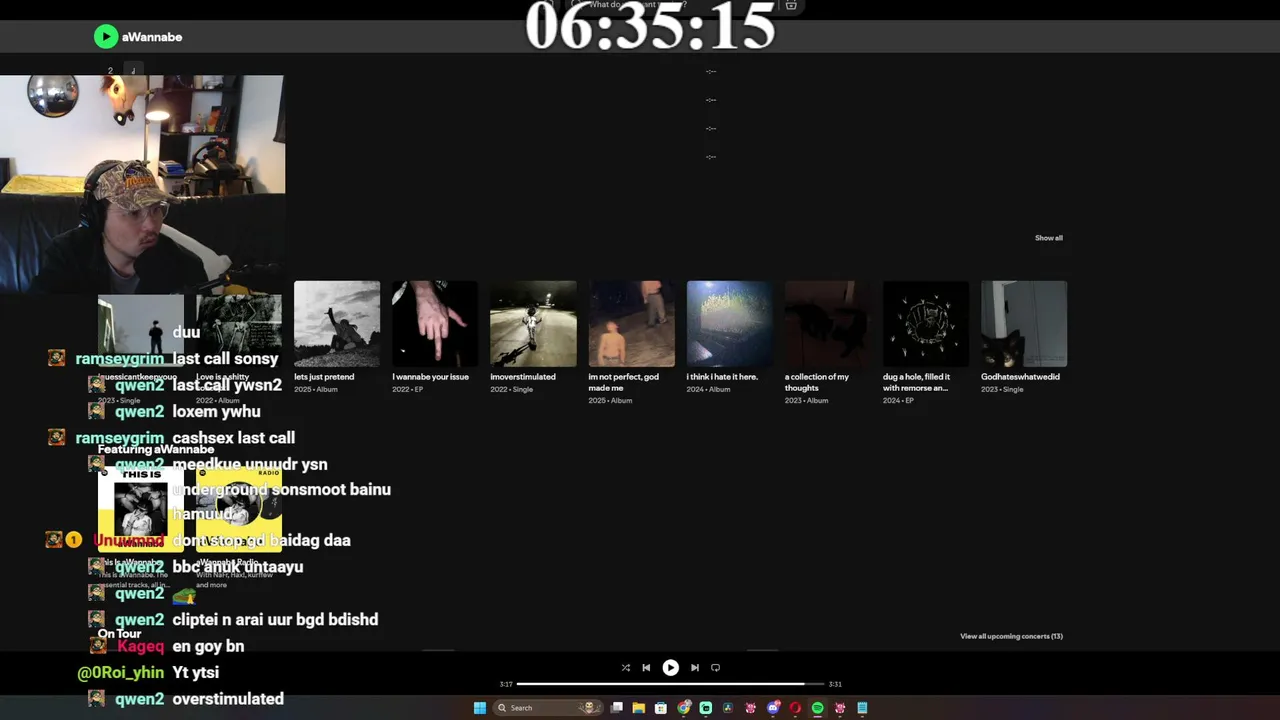
Task: Open Task View on the taskbar
Action: pyautogui.click(x=617, y=708)
